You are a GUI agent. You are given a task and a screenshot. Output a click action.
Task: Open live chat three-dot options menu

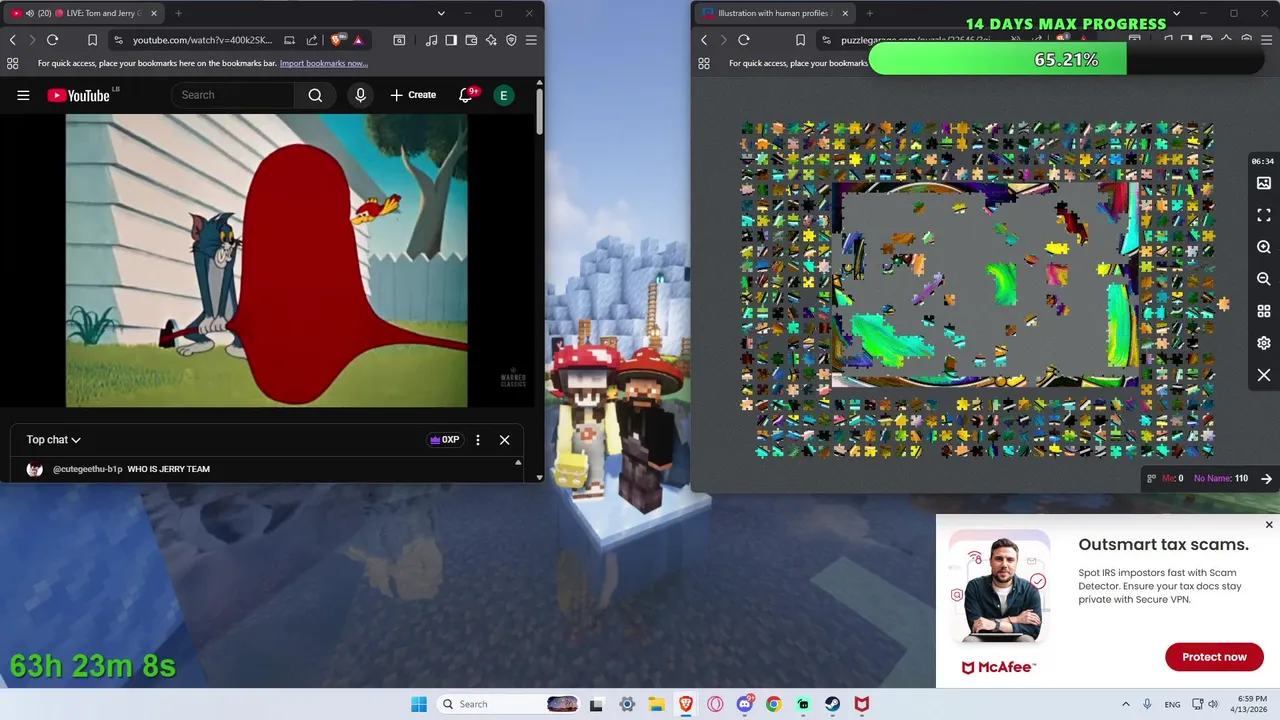tap(478, 440)
